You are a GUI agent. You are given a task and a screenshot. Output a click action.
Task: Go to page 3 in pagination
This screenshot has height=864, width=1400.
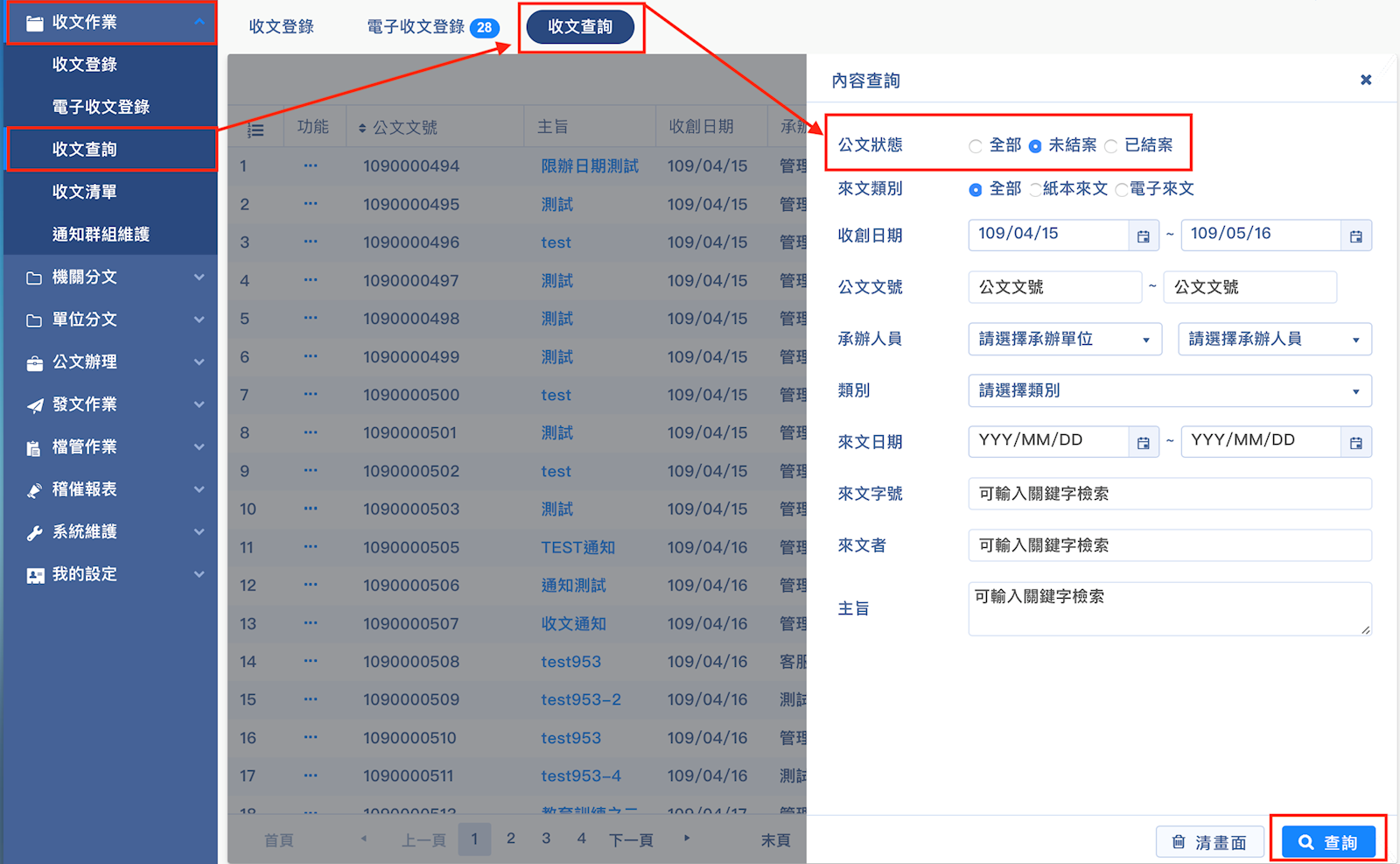pyautogui.click(x=546, y=839)
